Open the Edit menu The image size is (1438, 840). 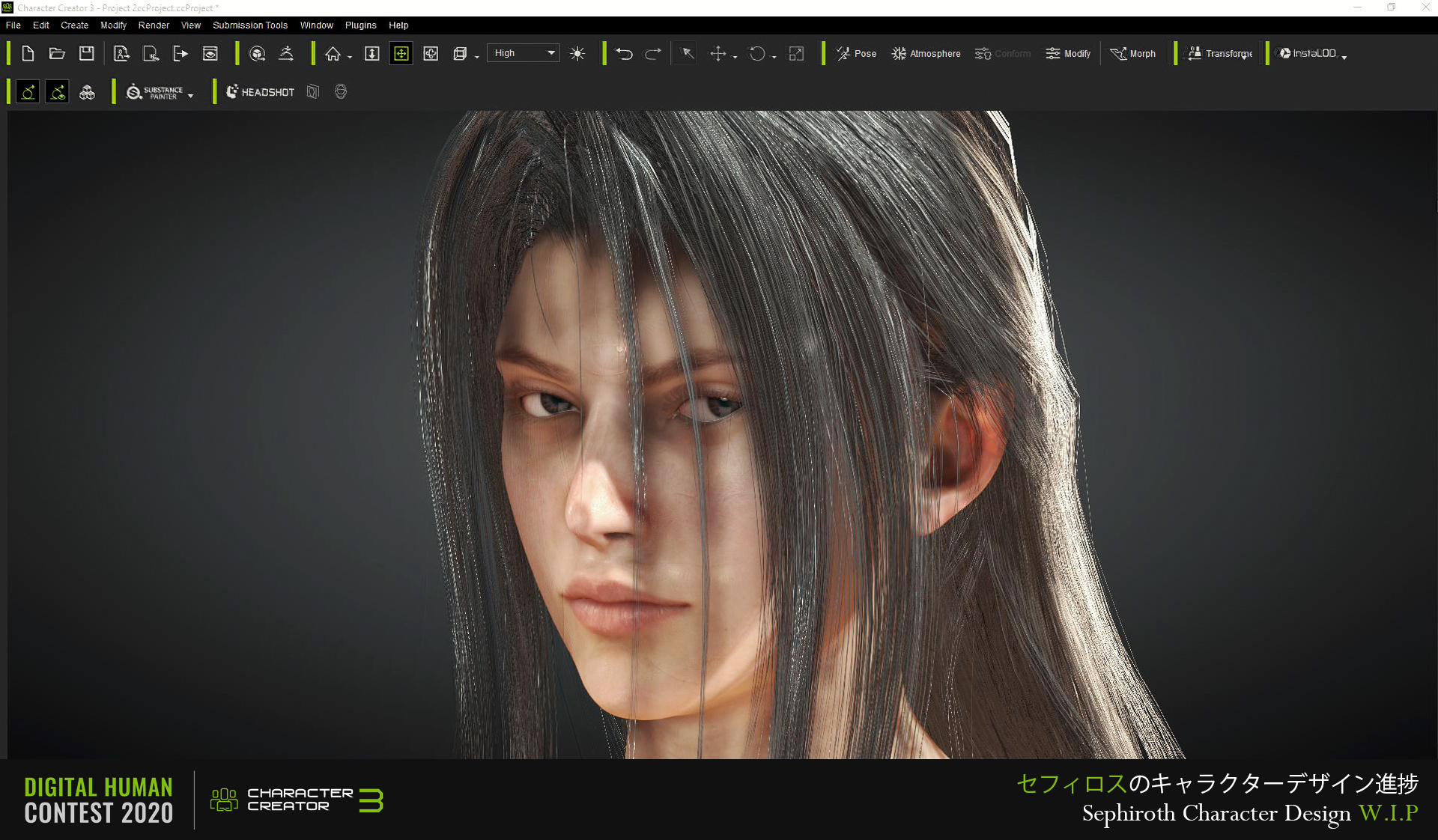(x=41, y=25)
